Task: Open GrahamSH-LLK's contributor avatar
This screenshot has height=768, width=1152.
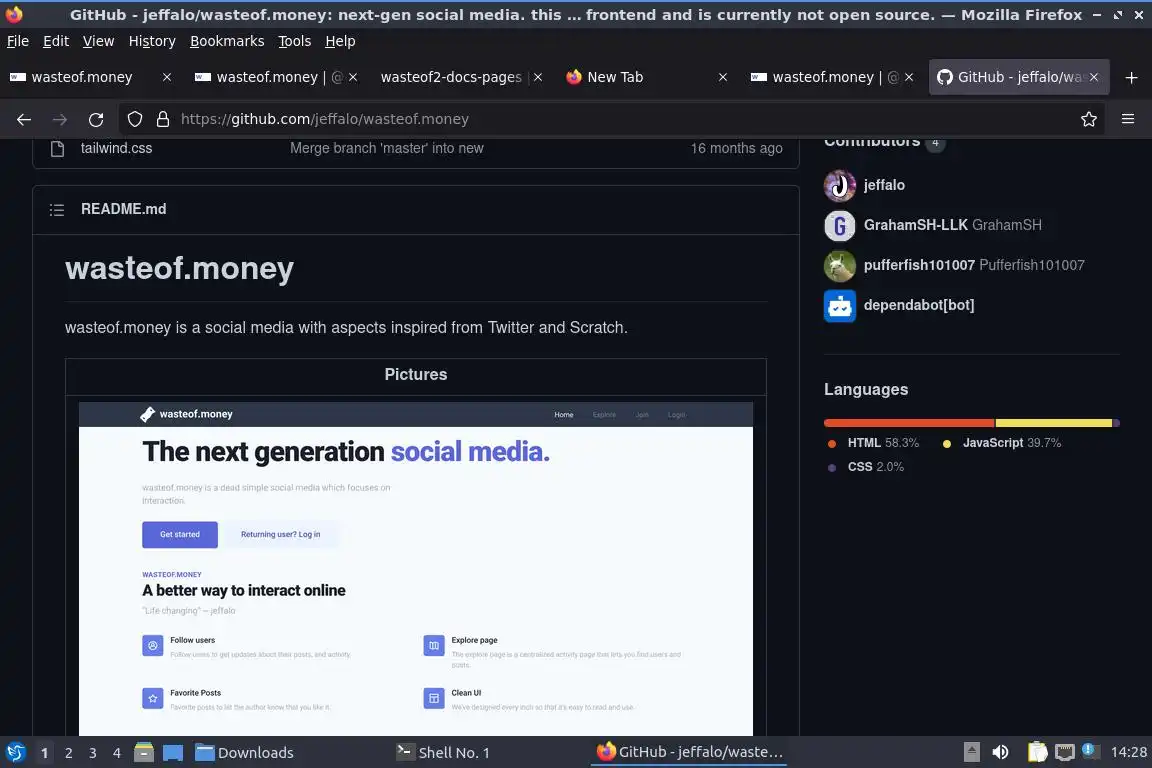Action: pyautogui.click(x=840, y=225)
